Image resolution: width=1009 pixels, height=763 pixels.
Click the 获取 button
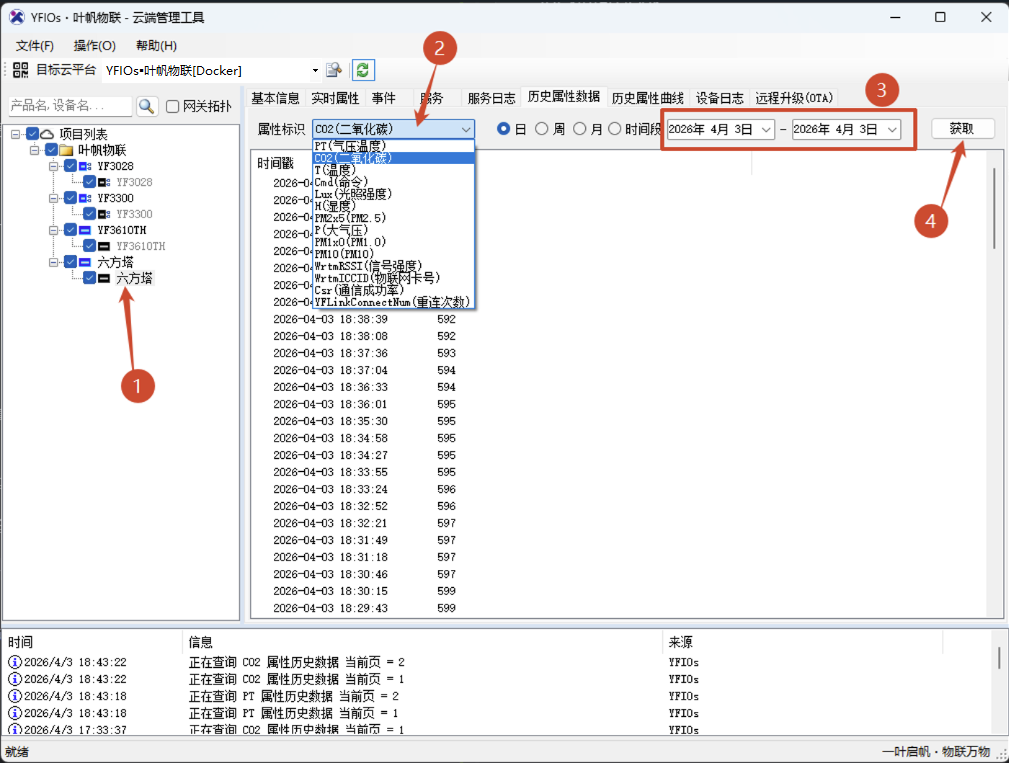[x=962, y=129]
